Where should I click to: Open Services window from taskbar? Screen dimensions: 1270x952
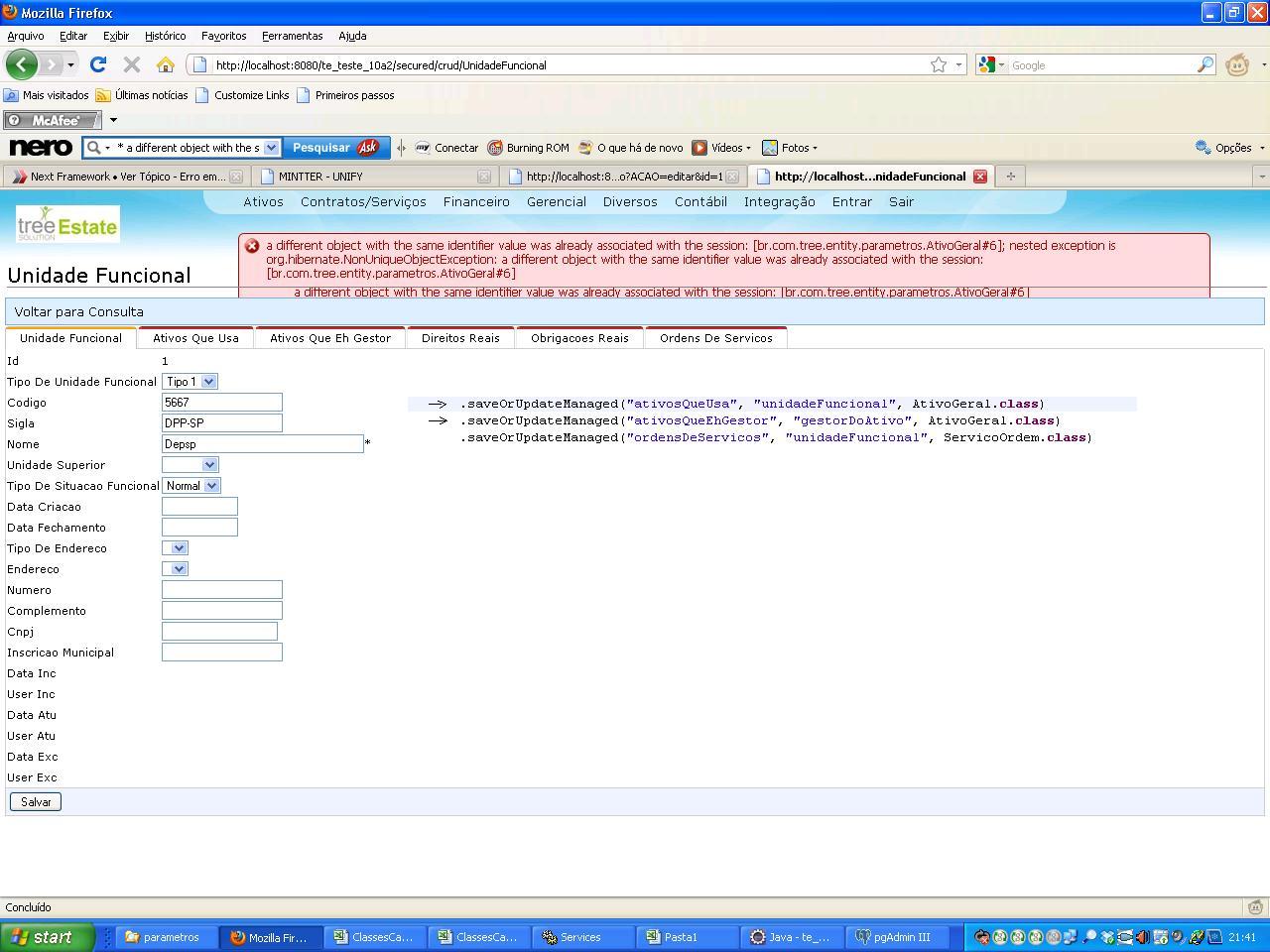(582, 937)
